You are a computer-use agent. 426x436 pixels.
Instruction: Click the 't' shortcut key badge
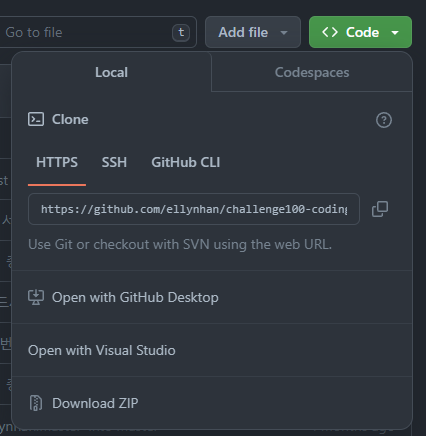click(x=181, y=32)
